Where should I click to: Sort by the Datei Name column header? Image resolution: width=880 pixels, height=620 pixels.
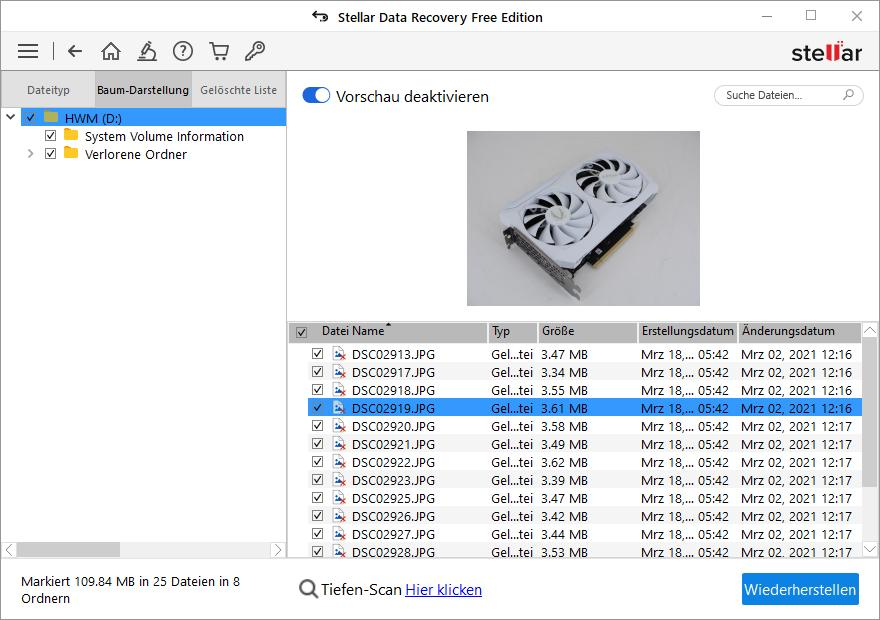pyautogui.click(x=353, y=331)
